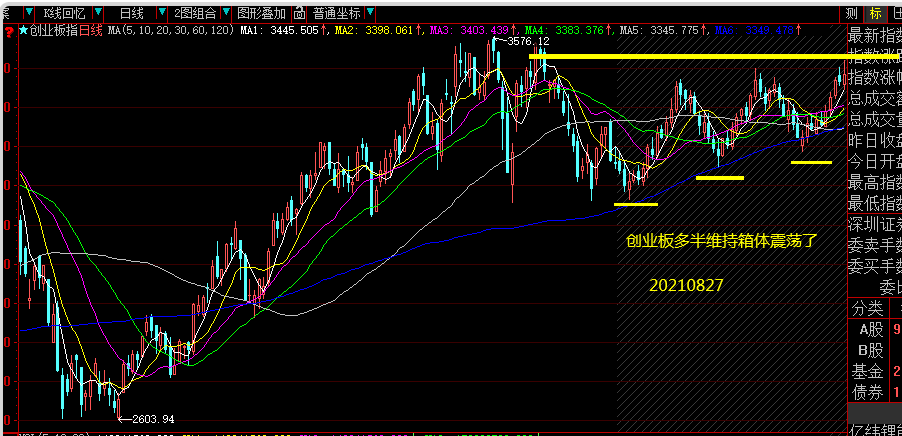Click the 债券 row in category table
This screenshot has height=436, width=902.
(874, 392)
